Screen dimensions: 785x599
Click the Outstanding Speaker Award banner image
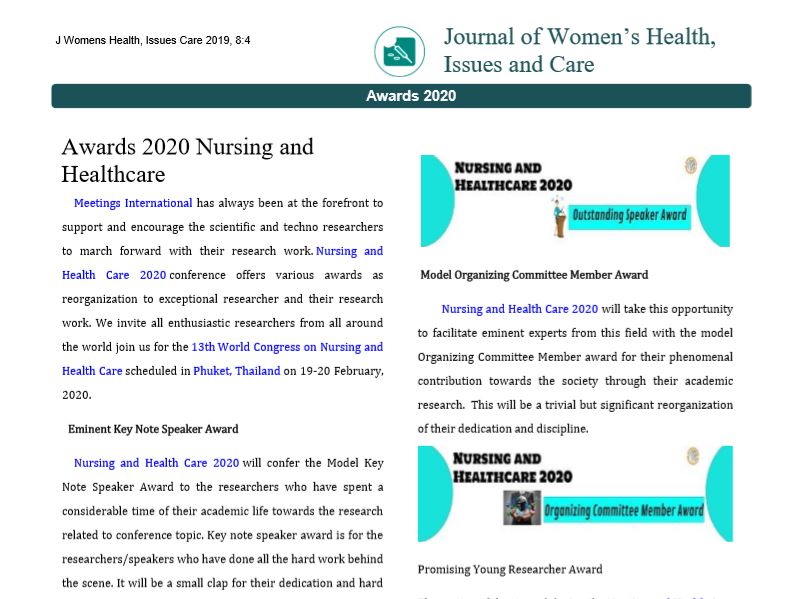tap(575, 201)
